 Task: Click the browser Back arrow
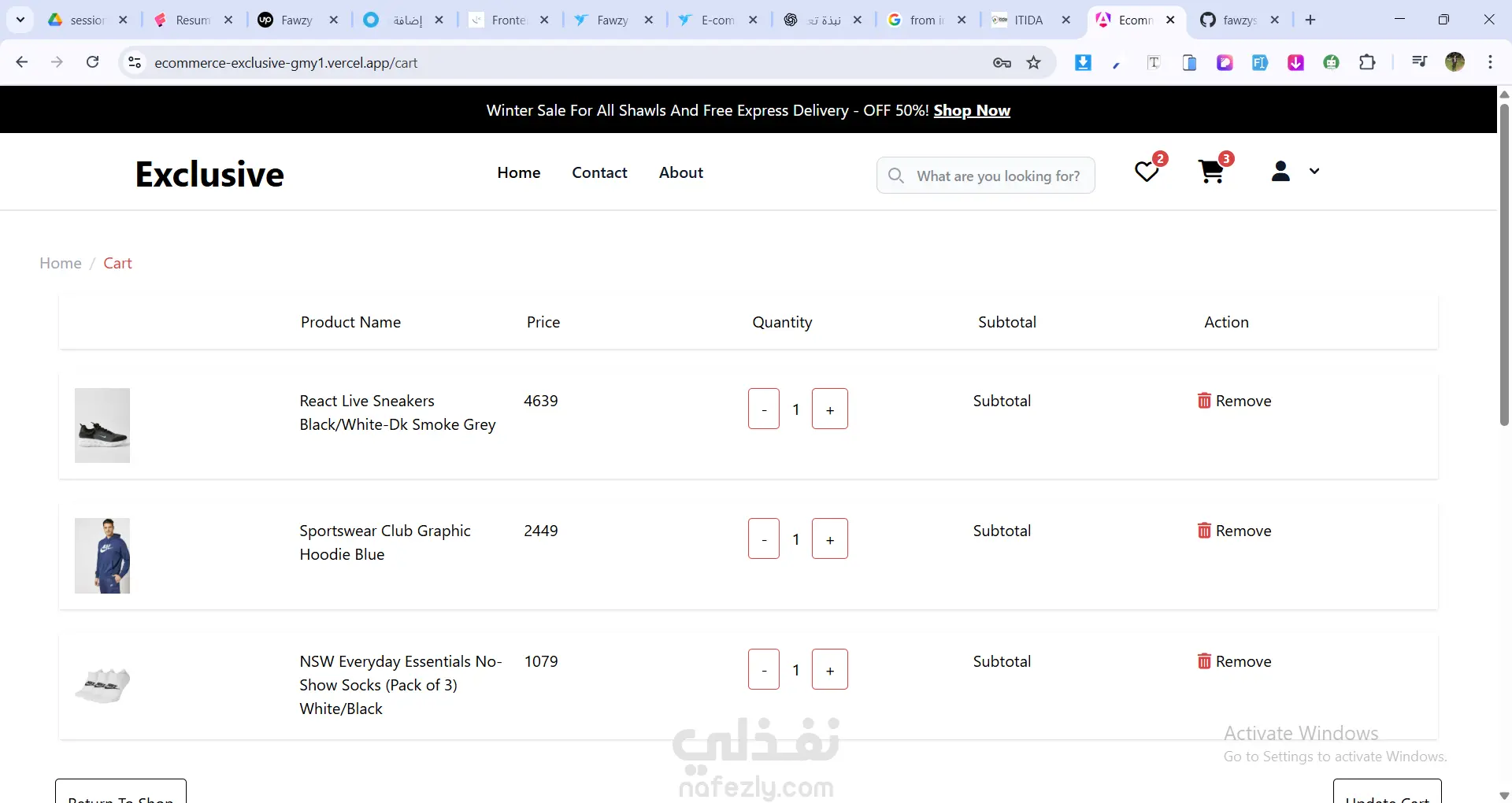click(22, 62)
